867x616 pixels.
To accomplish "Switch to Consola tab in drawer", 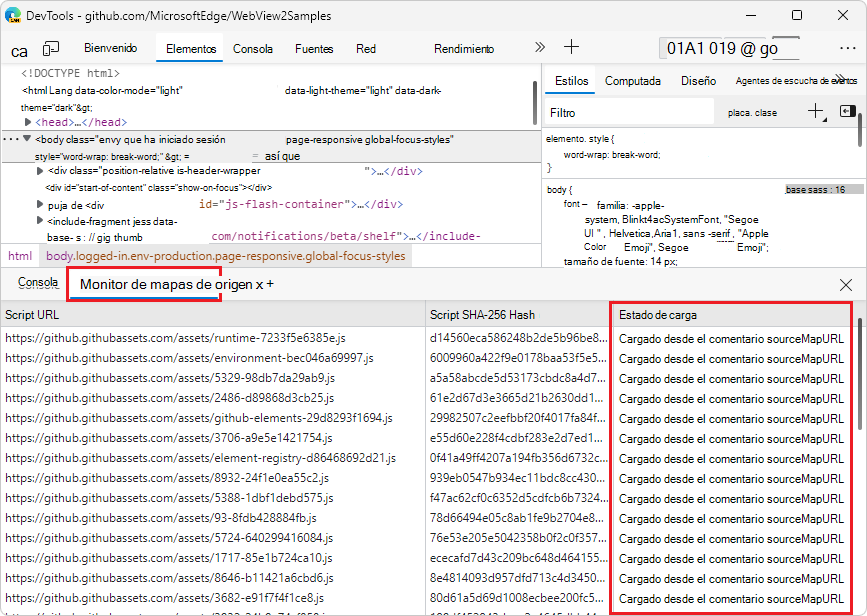I will (x=38, y=283).
